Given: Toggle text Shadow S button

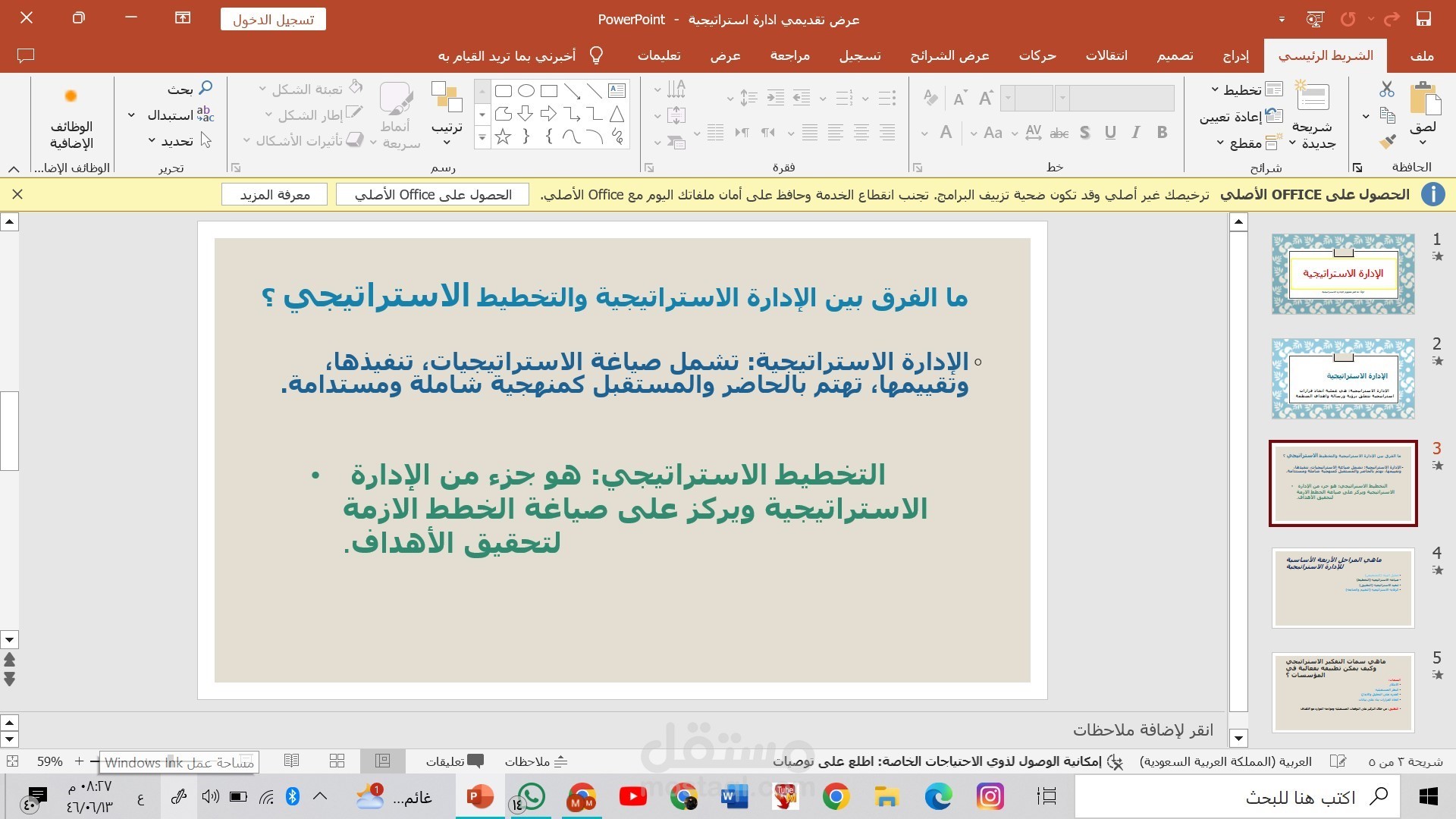Looking at the screenshot, I should coord(1085,133).
